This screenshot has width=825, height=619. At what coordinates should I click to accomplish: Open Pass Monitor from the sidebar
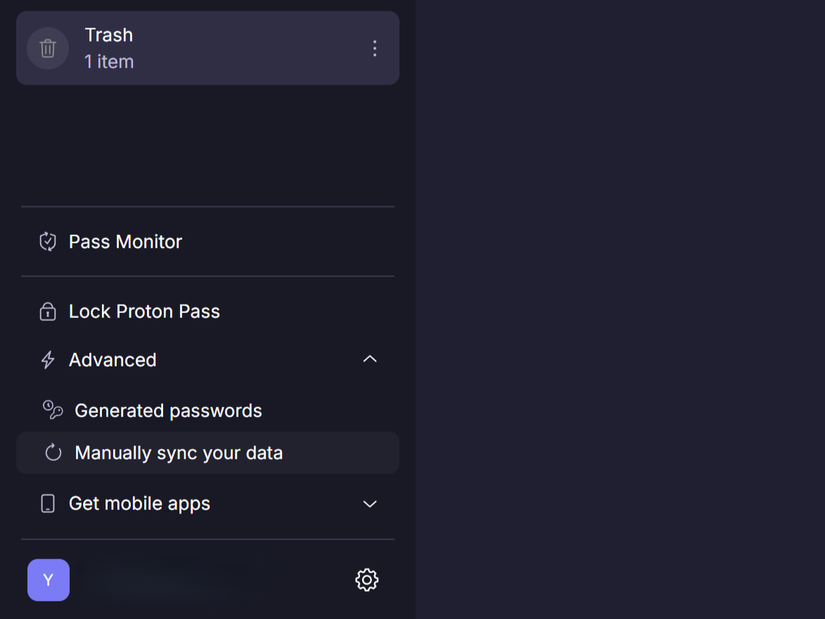(125, 242)
